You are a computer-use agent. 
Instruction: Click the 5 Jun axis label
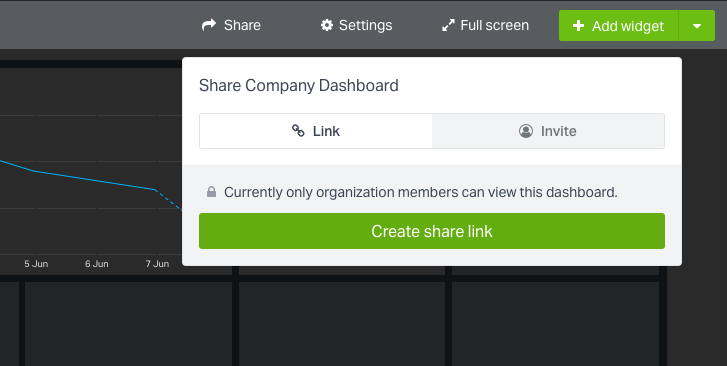coord(36,263)
